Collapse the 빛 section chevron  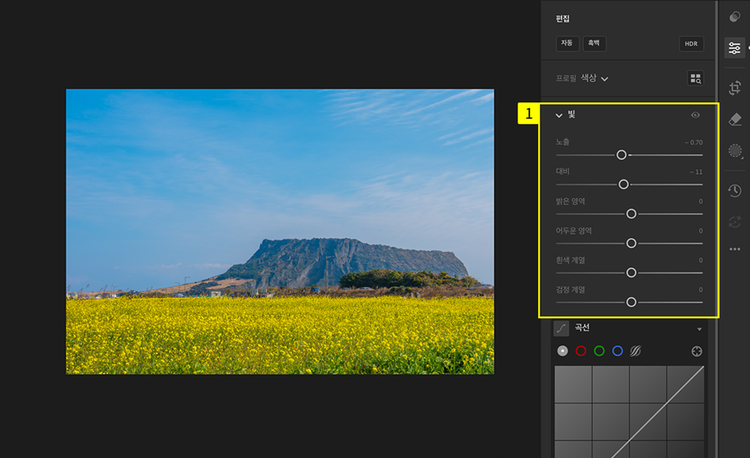(559, 116)
